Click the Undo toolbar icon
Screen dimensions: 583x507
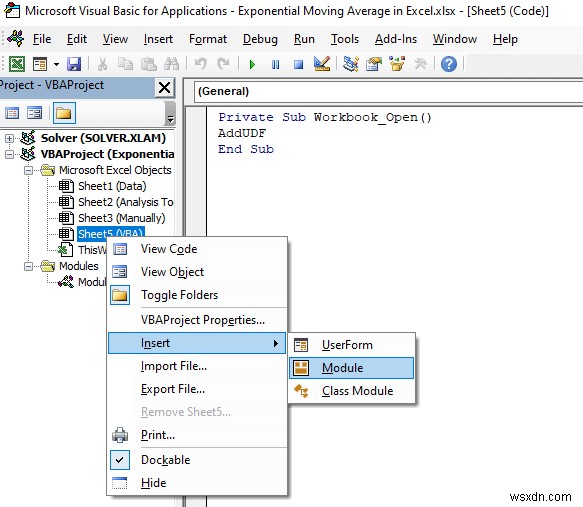click(200, 64)
